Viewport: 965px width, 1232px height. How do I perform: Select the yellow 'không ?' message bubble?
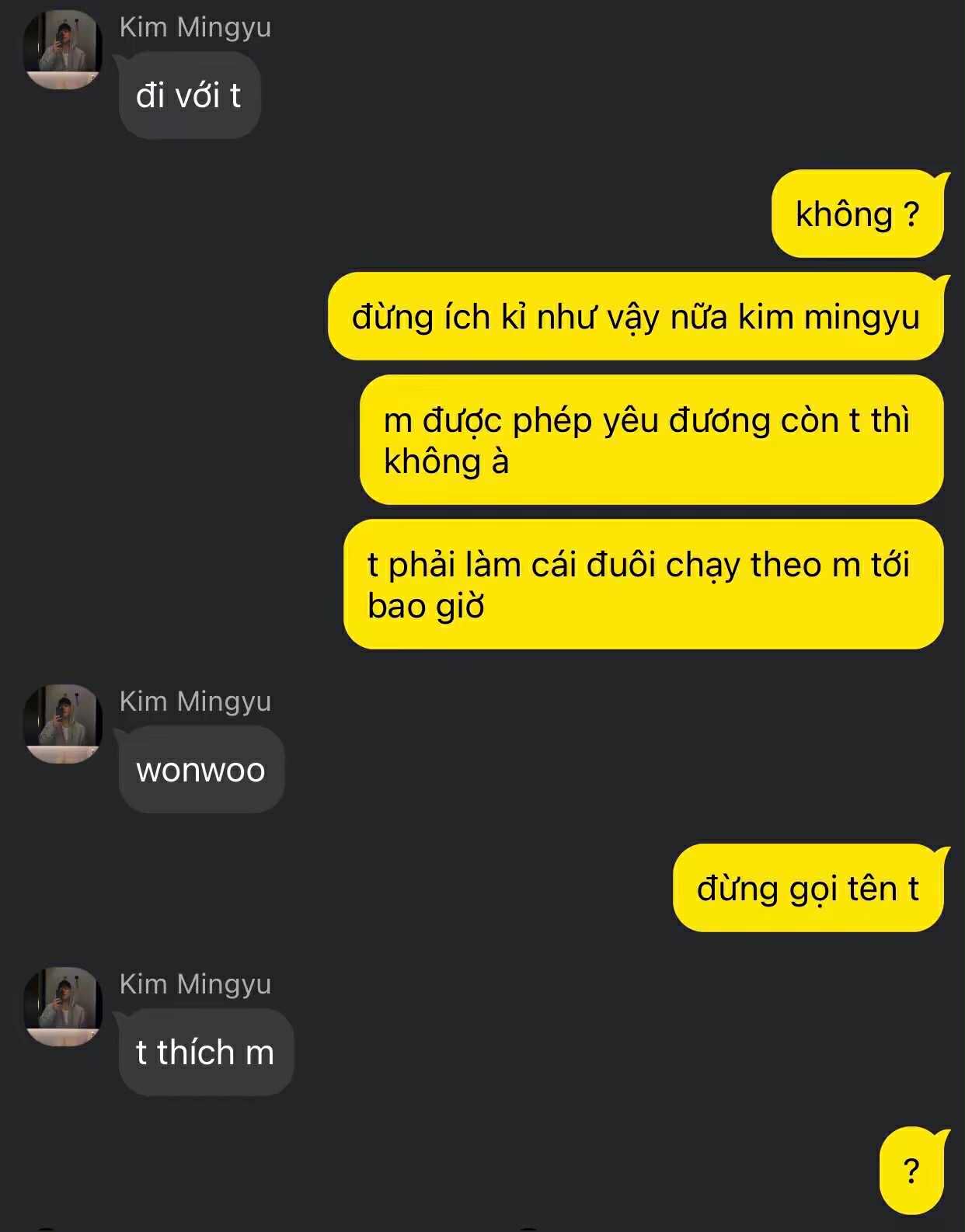tap(858, 214)
